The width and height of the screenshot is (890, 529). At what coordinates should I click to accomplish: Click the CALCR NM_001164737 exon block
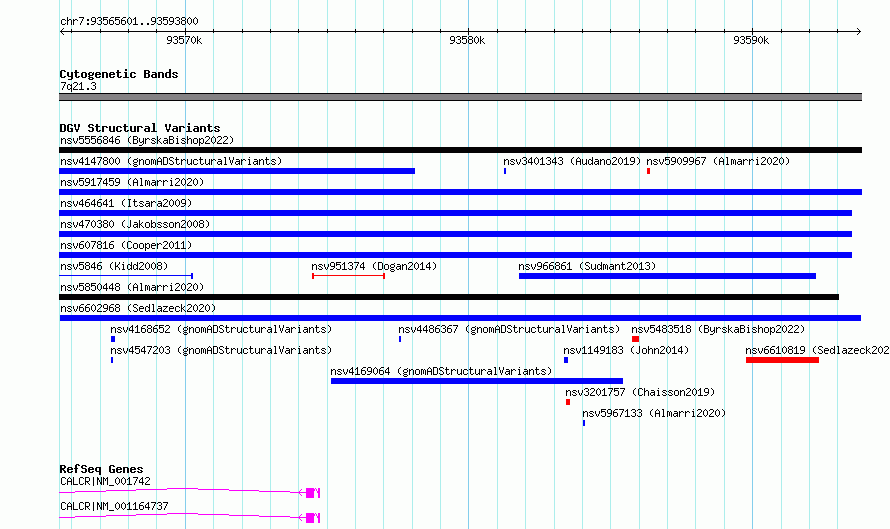click(x=310, y=518)
